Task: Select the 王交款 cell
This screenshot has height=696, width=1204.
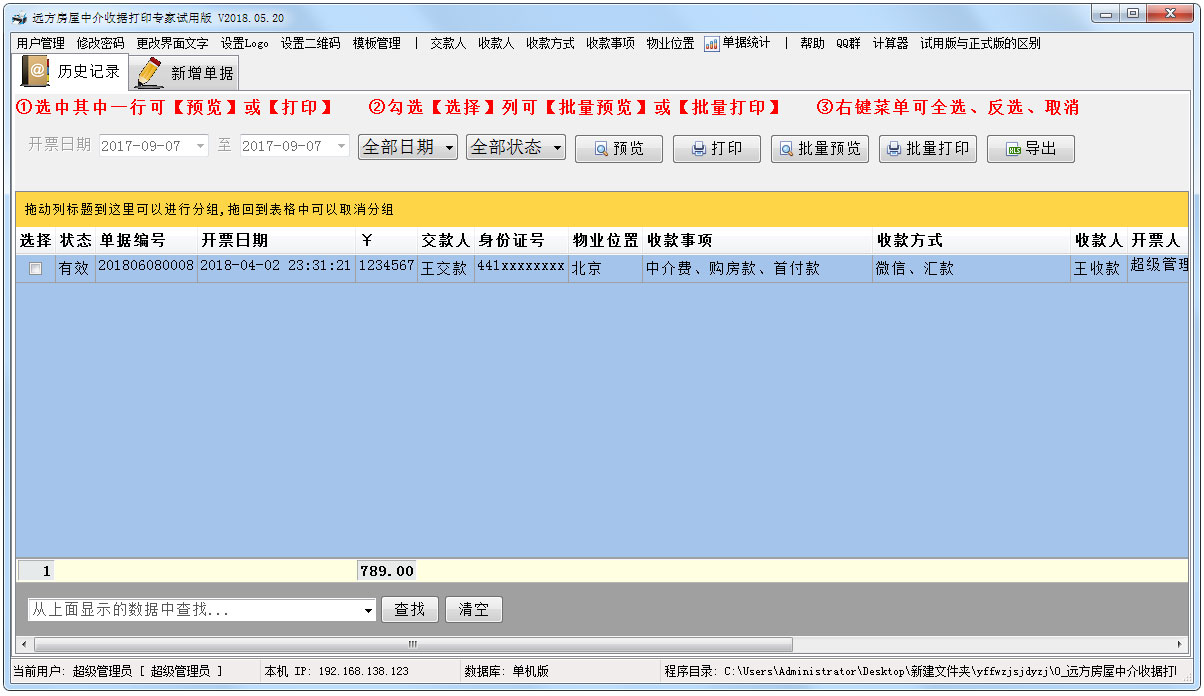Action: click(x=446, y=268)
